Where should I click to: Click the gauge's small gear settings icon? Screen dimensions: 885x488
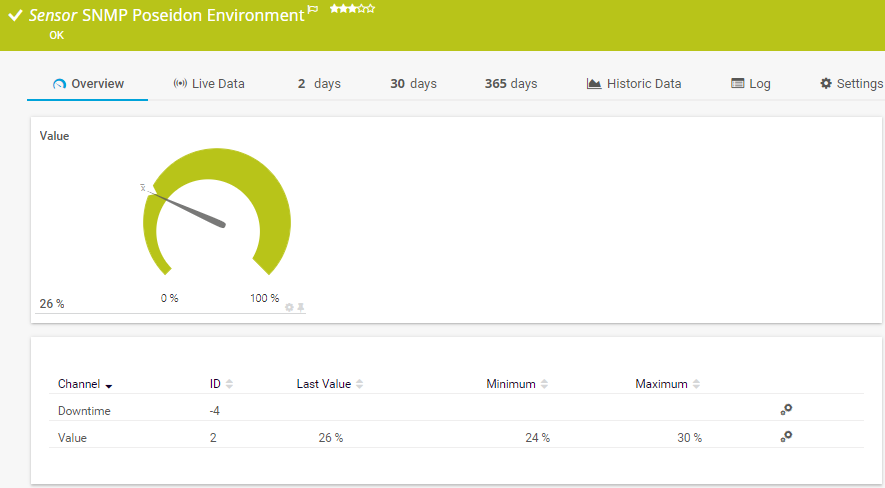[289, 307]
